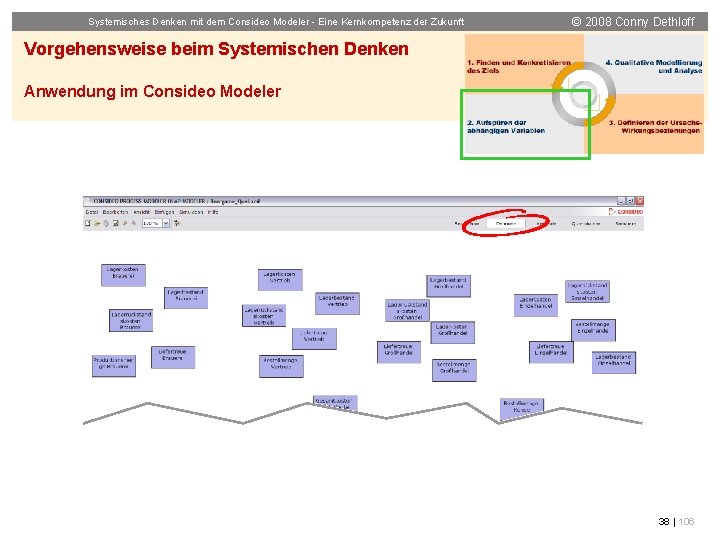Image resolution: width=720 pixels, height=540 pixels.
Task: Select the white highlighted step tab
Action: point(506,224)
